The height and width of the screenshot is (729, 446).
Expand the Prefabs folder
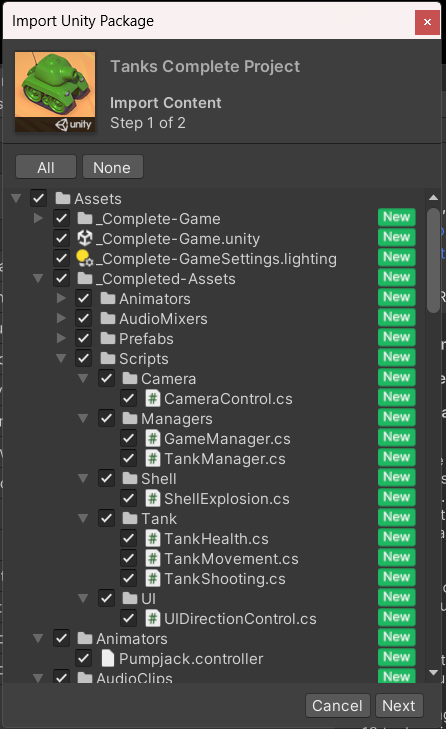coord(61,338)
